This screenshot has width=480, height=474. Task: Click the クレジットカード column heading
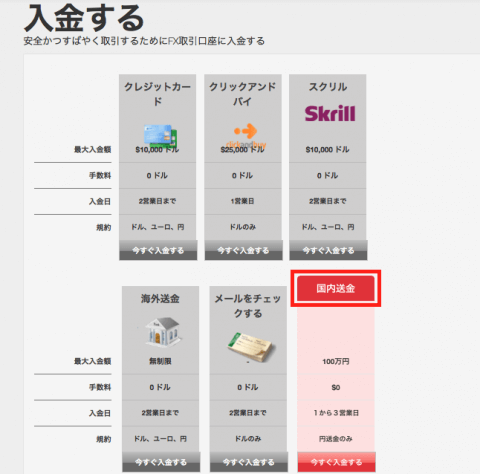point(158,94)
